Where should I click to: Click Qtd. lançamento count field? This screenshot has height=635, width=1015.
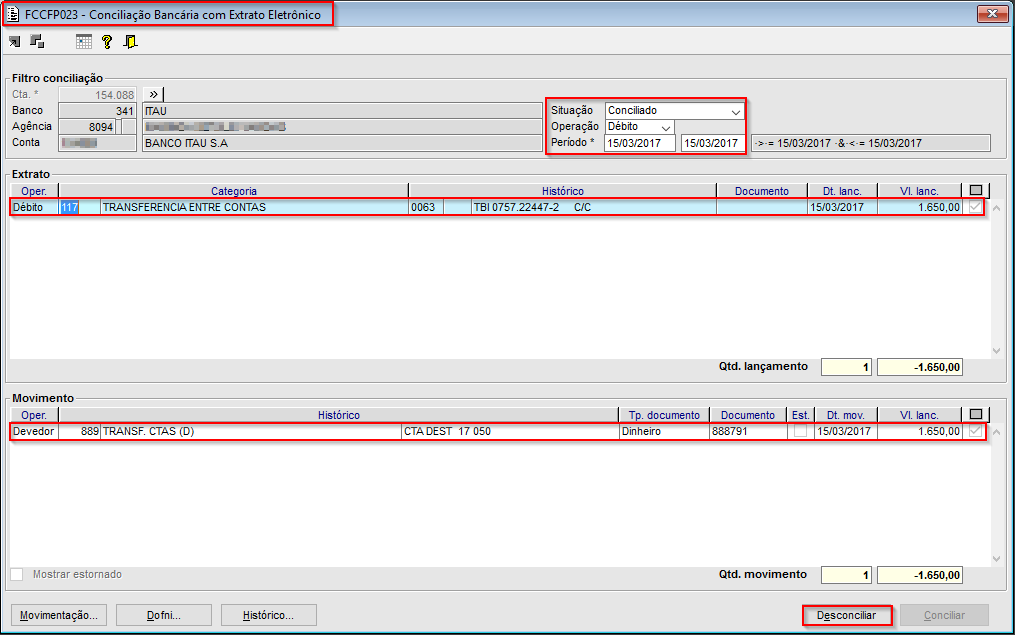(x=846, y=367)
